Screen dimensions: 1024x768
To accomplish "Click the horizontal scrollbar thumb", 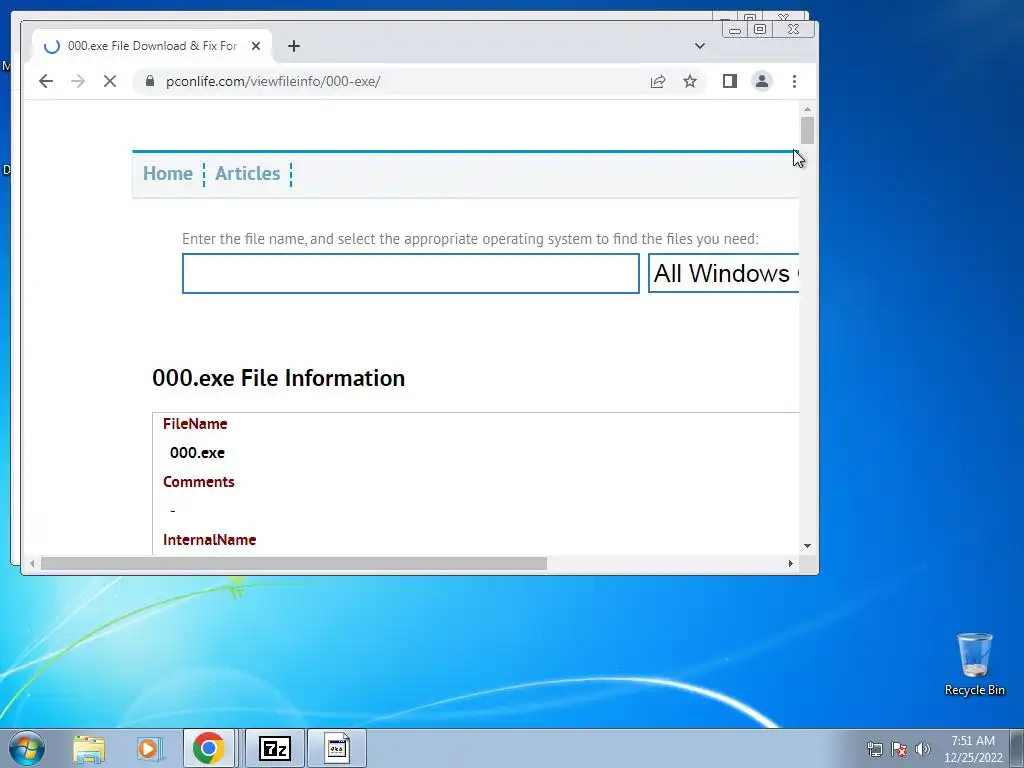I will click(x=293, y=563).
